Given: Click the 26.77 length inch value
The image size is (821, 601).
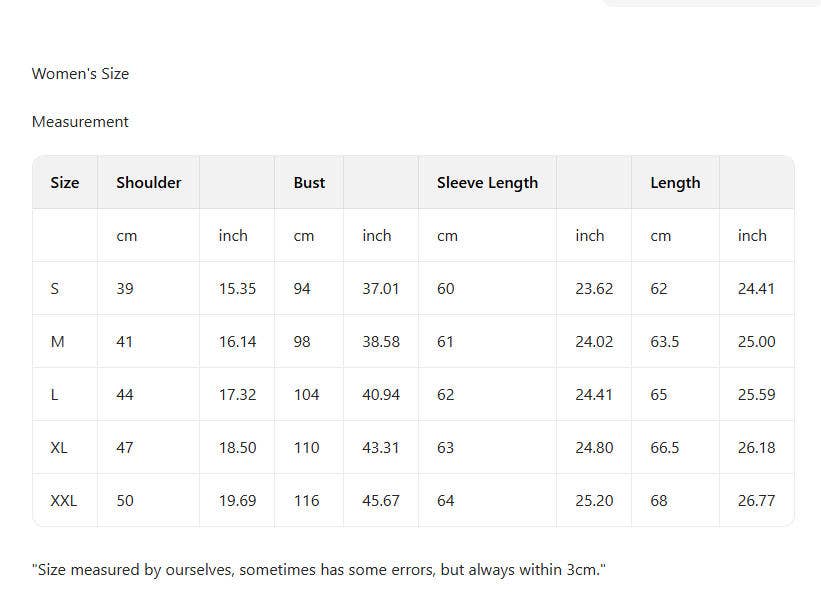Looking at the screenshot, I should 756,501.
